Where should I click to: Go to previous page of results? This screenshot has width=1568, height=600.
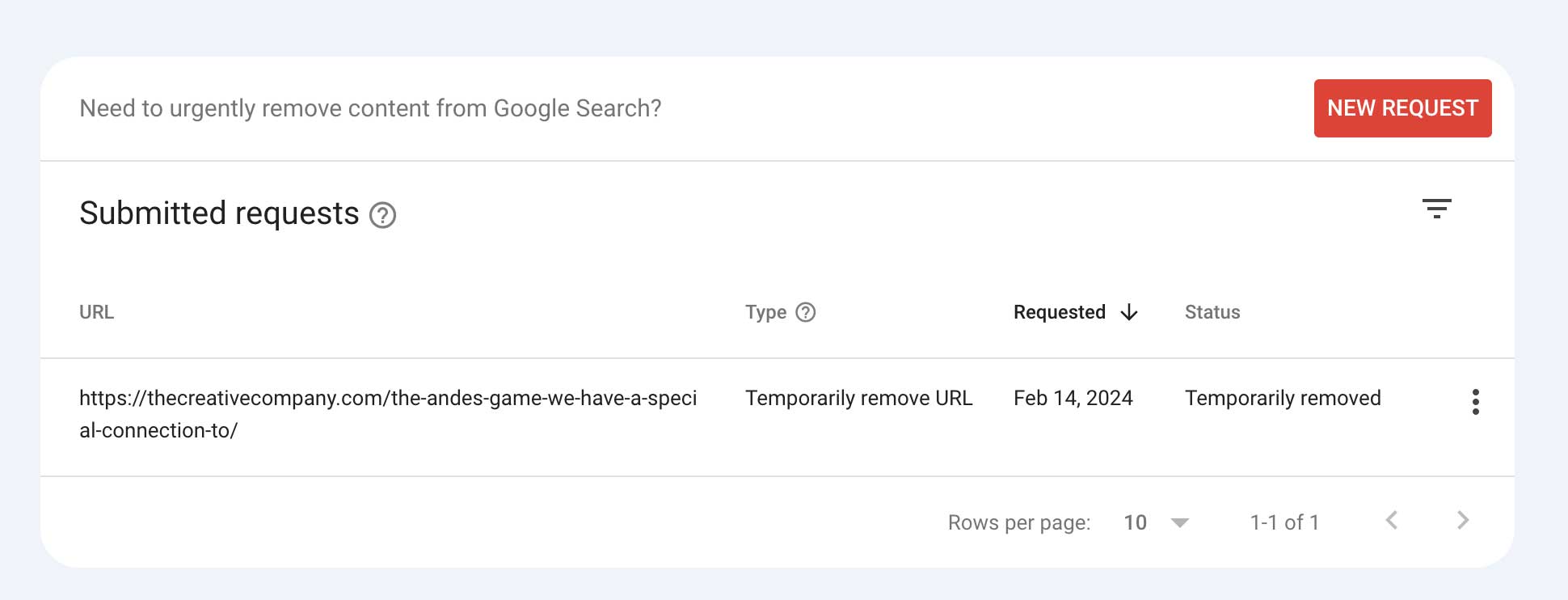(x=1392, y=521)
